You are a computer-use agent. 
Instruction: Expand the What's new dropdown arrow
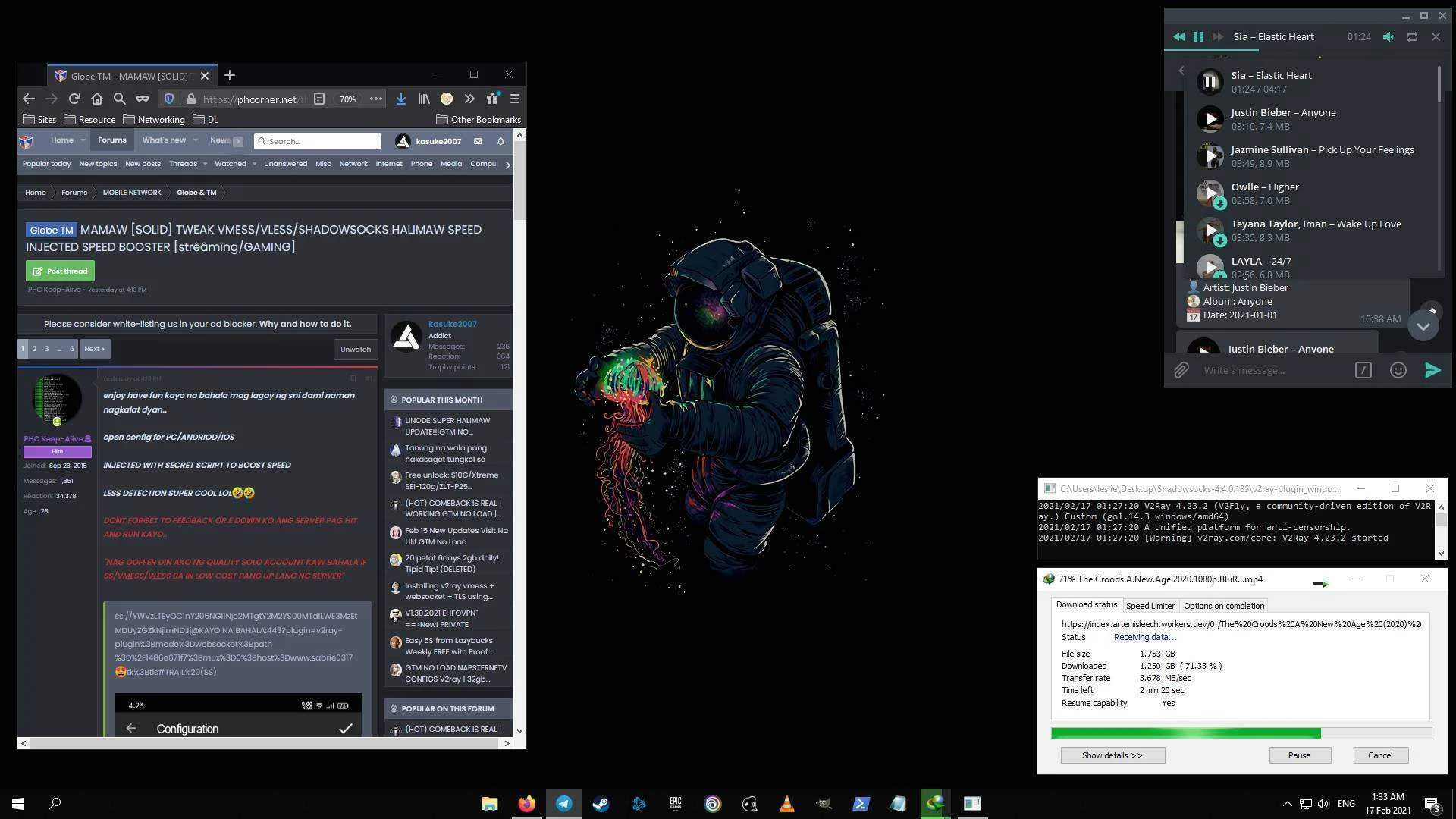click(195, 140)
